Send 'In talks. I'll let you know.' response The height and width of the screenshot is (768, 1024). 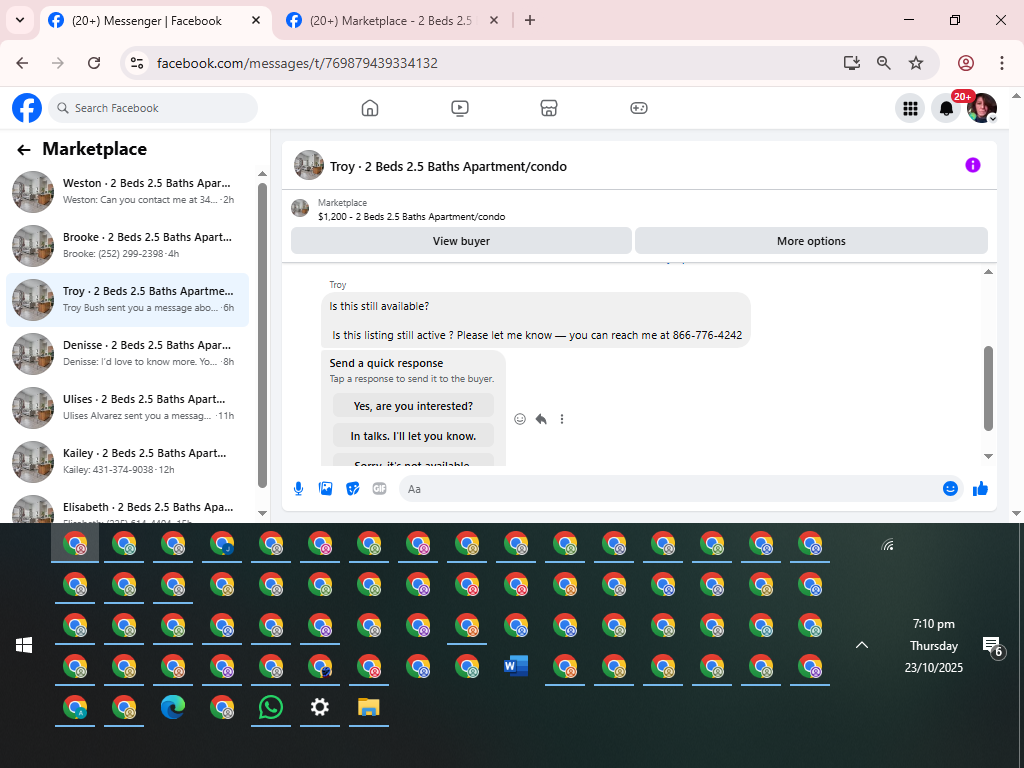[413, 436]
